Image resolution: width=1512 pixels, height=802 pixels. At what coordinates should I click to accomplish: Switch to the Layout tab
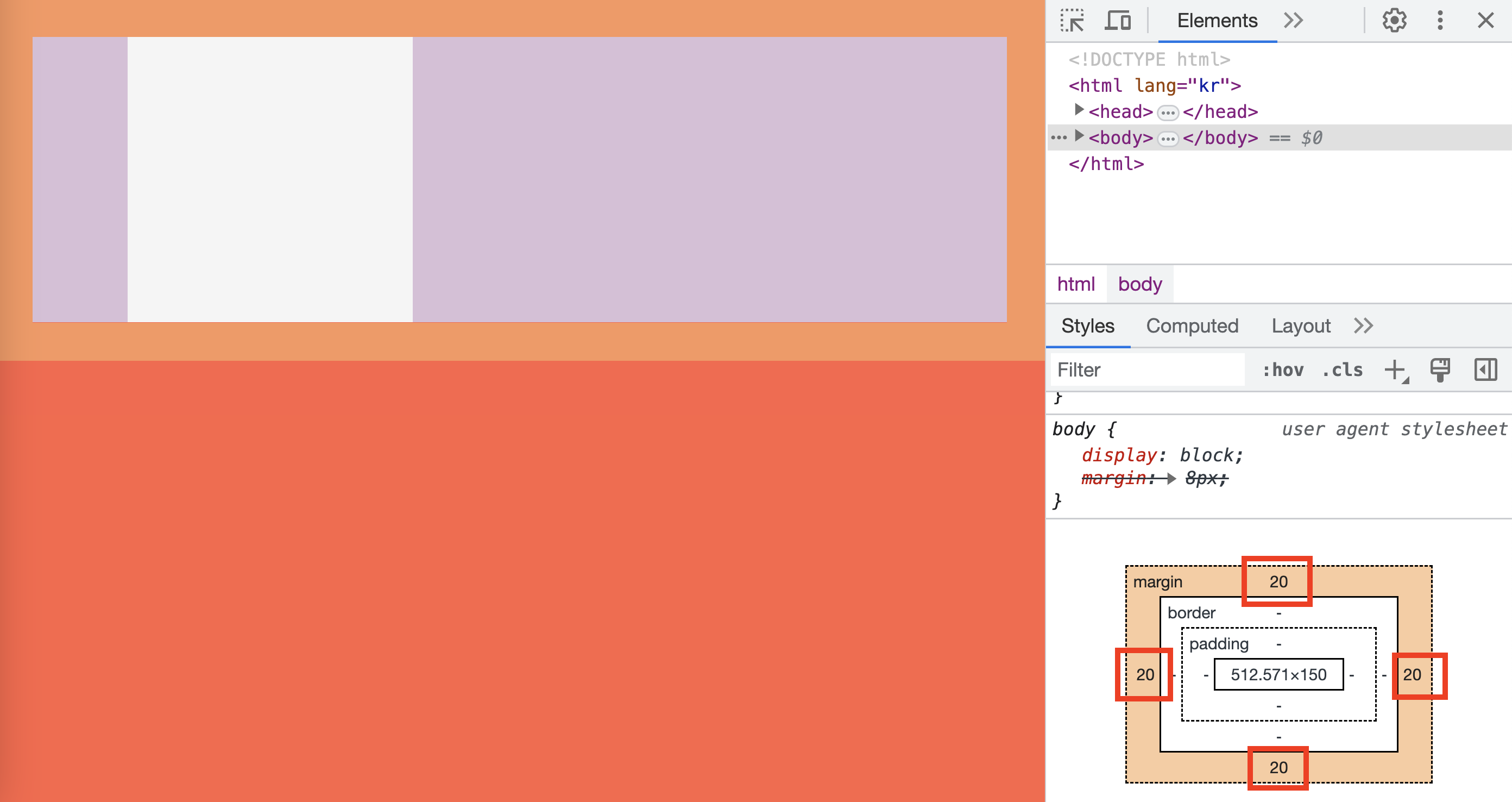1301,326
